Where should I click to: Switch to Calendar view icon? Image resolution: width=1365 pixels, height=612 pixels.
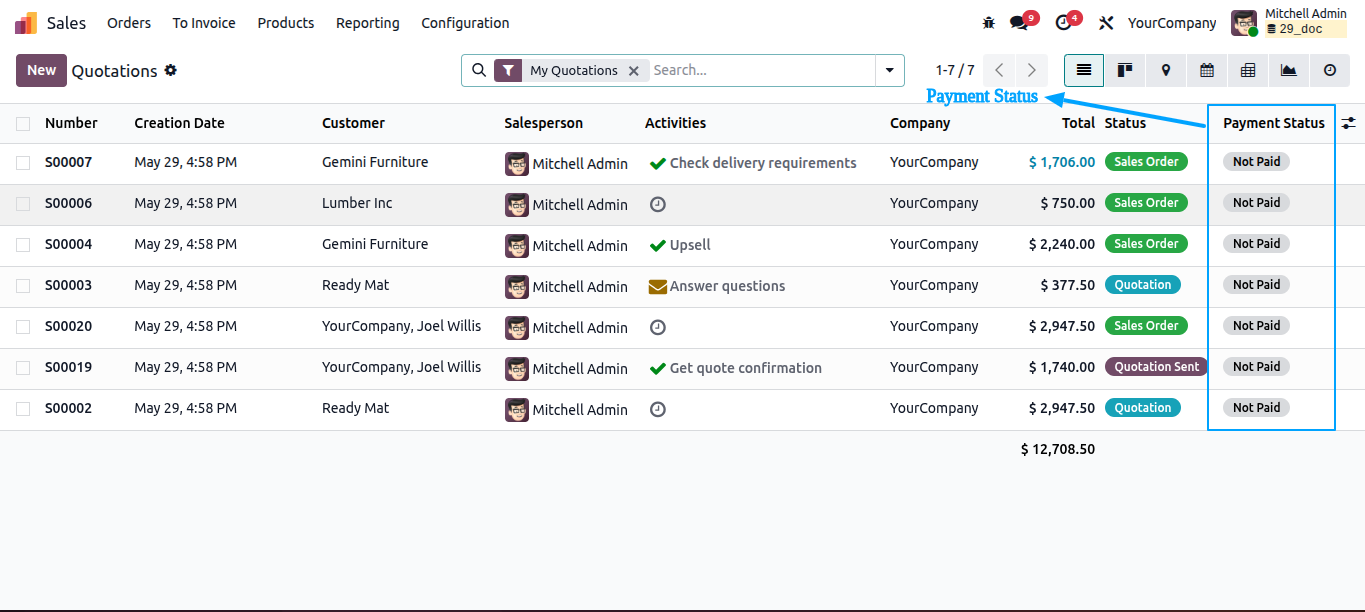click(1207, 70)
